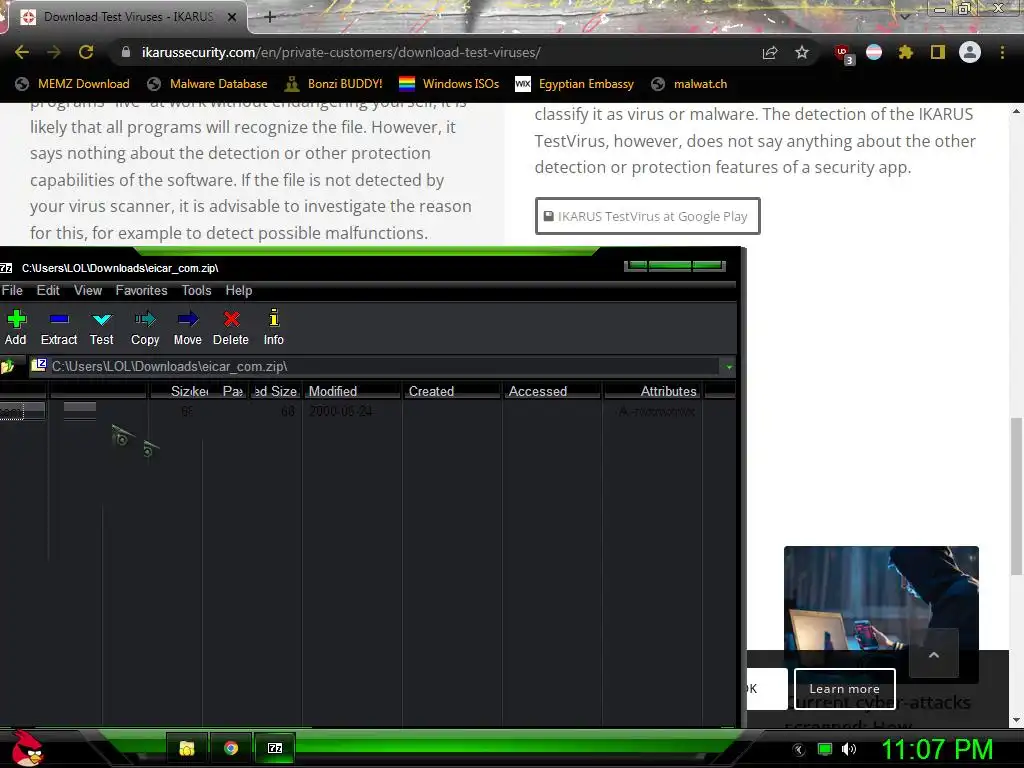Open the uBlock Origin extension icon
This screenshot has width=1024, height=768.
(843, 54)
